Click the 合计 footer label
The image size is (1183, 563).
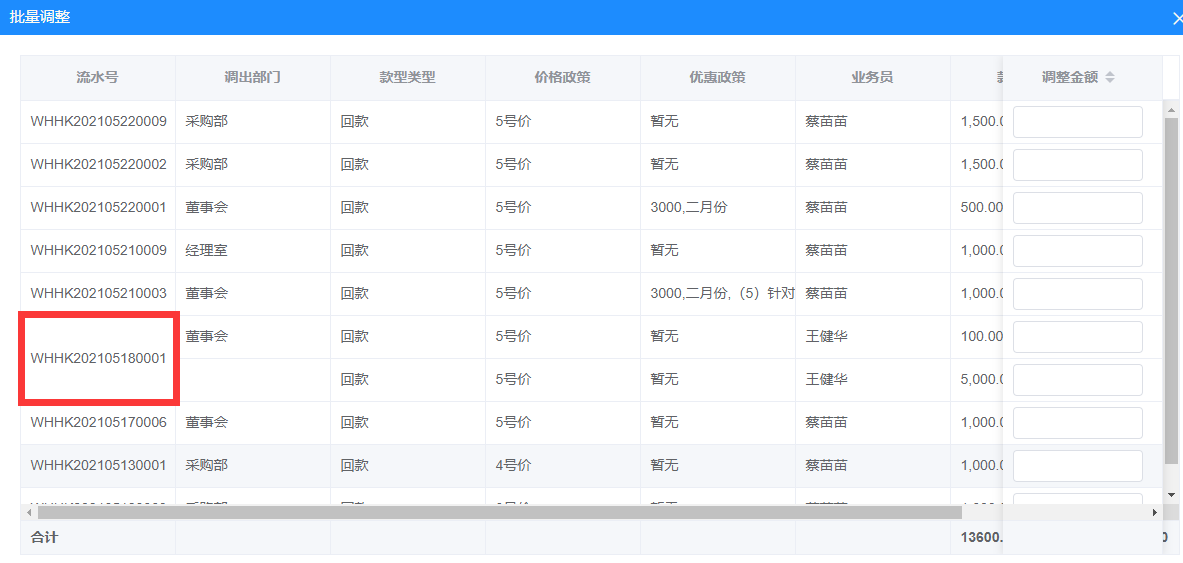tap(44, 538)
